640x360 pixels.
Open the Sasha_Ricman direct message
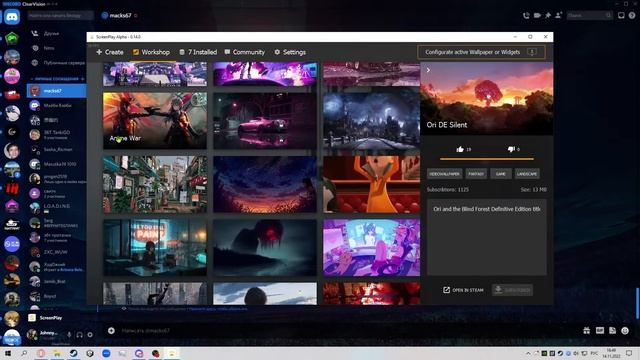(x=56, y=149)
